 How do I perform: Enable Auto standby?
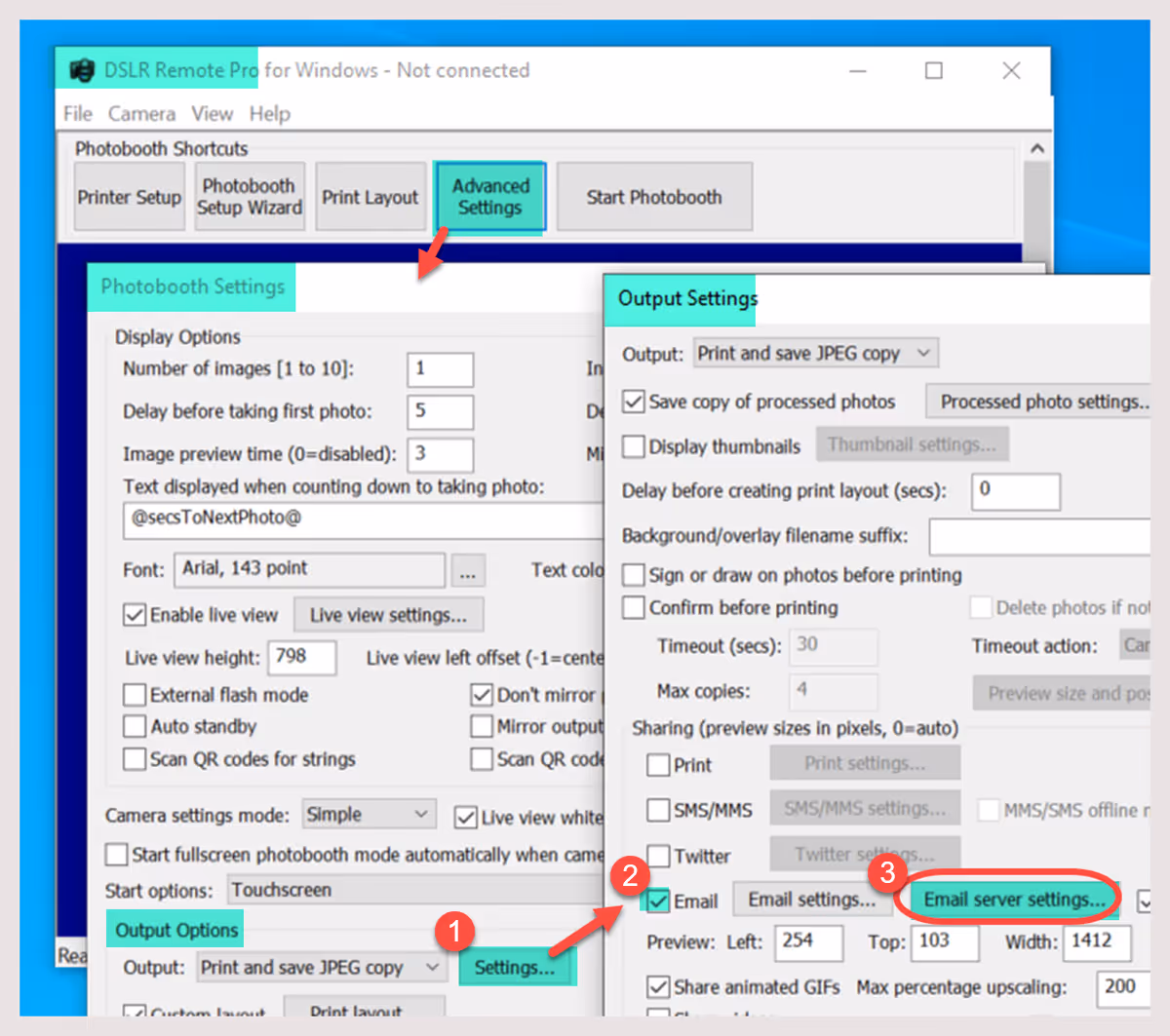pos(135,727)
